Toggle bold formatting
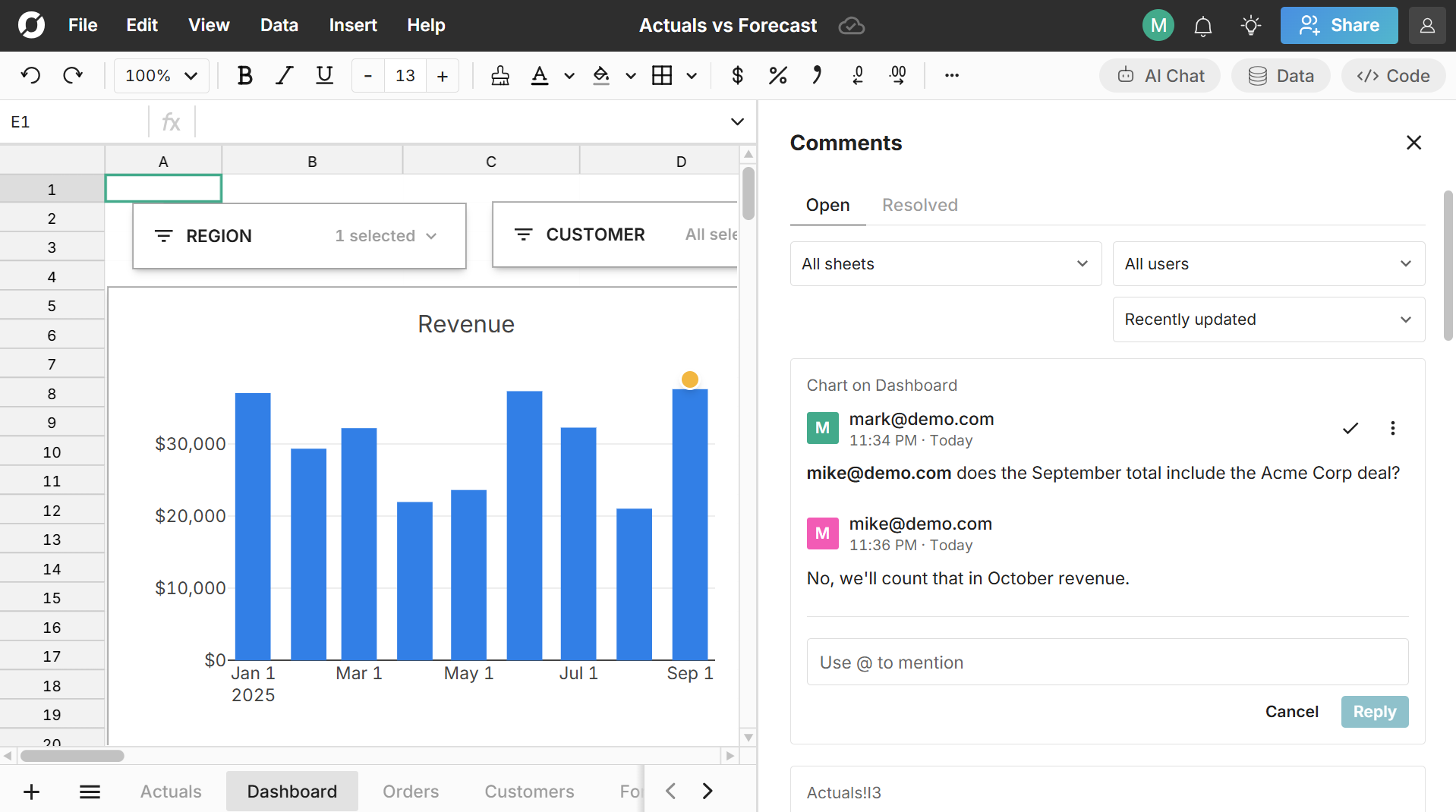1456x812 pixels. pos(244,76)
